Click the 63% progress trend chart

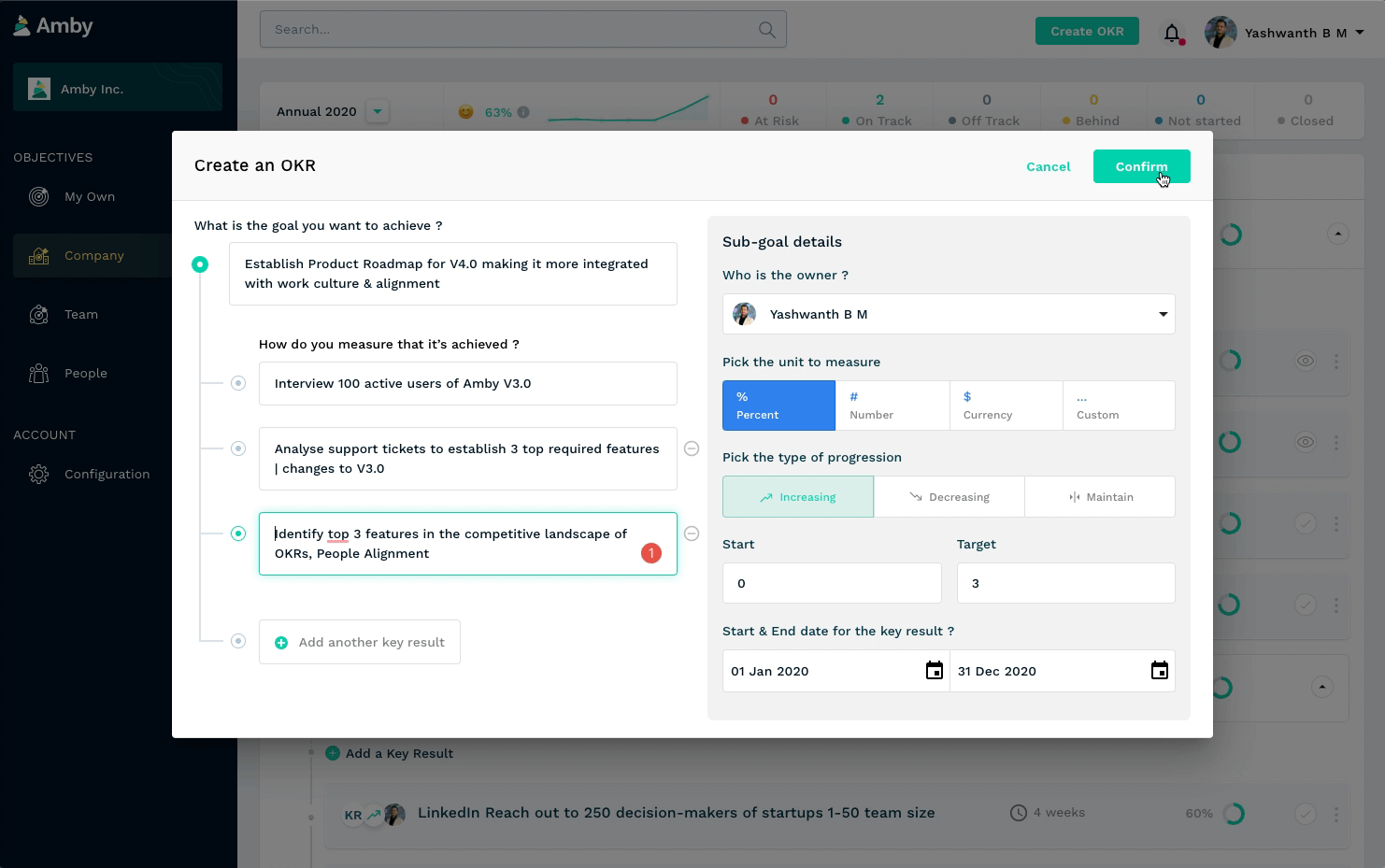[628, 109]
